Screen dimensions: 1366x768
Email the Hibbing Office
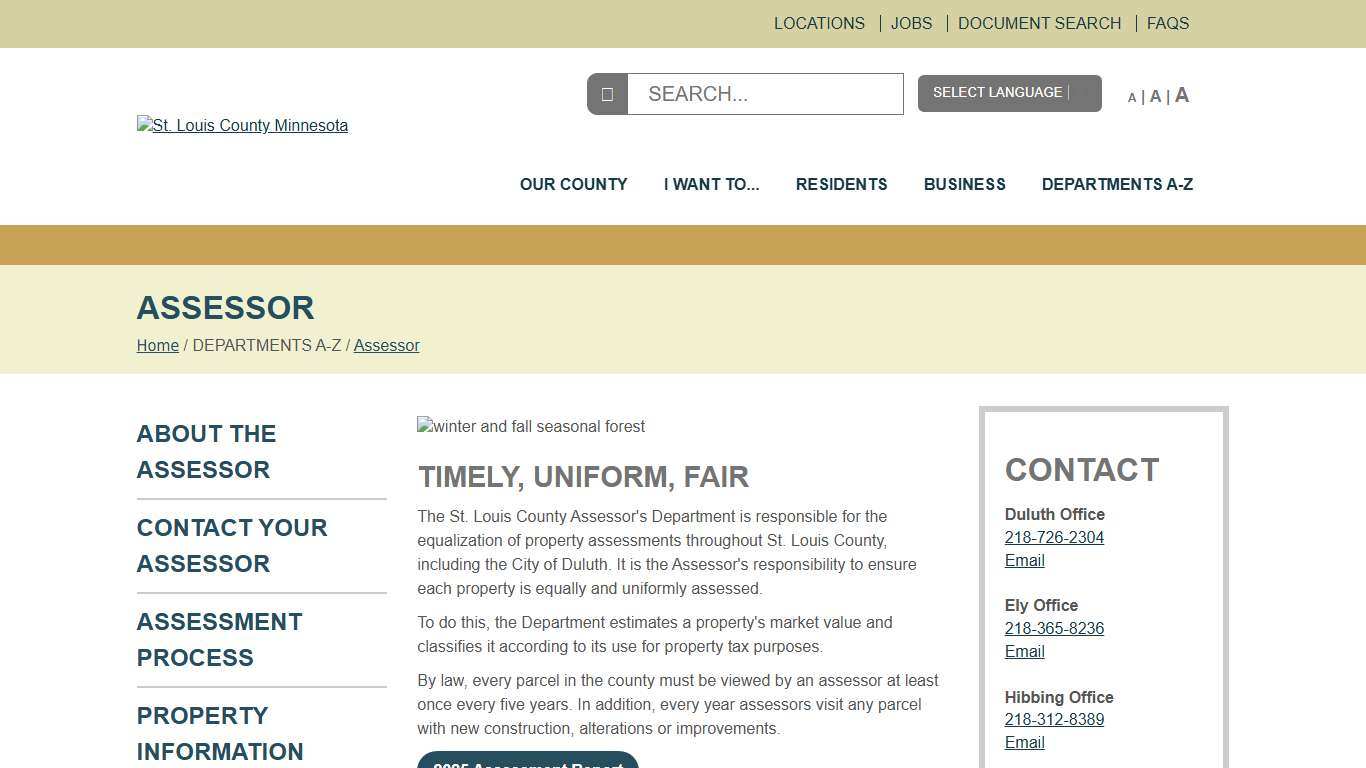[x=1024, y=742]
